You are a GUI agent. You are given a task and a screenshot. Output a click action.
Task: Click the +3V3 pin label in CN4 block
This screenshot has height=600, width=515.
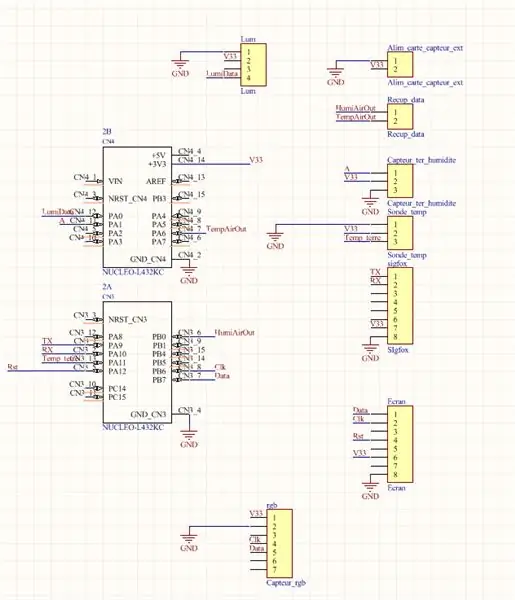pyautogui.click(x=157, y=164)
